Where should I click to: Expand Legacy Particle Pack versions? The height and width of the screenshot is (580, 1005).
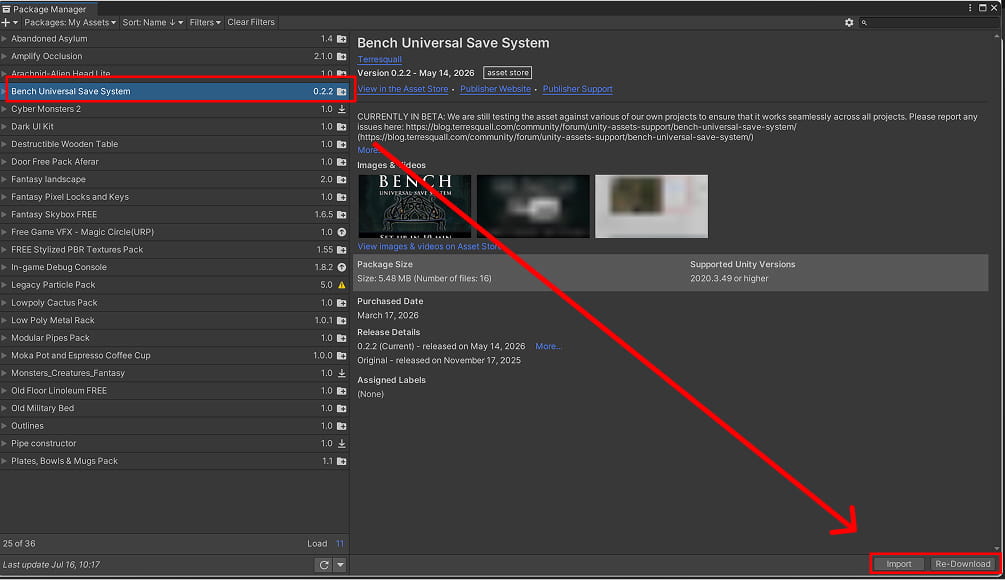click(4, 285)
